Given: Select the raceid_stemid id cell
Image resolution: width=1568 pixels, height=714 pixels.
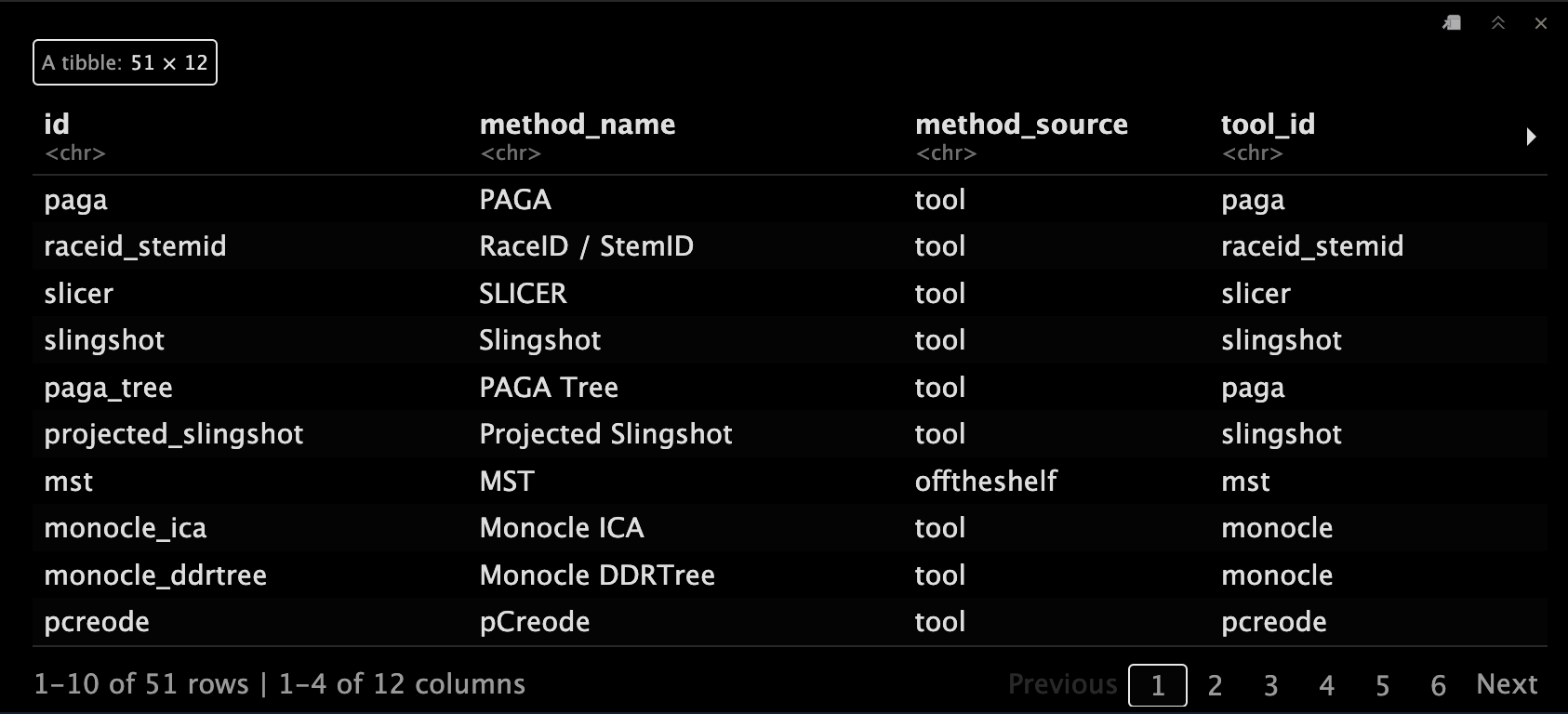Looking at the screenshot, I should pyautogui.click(x=135, y=246).
